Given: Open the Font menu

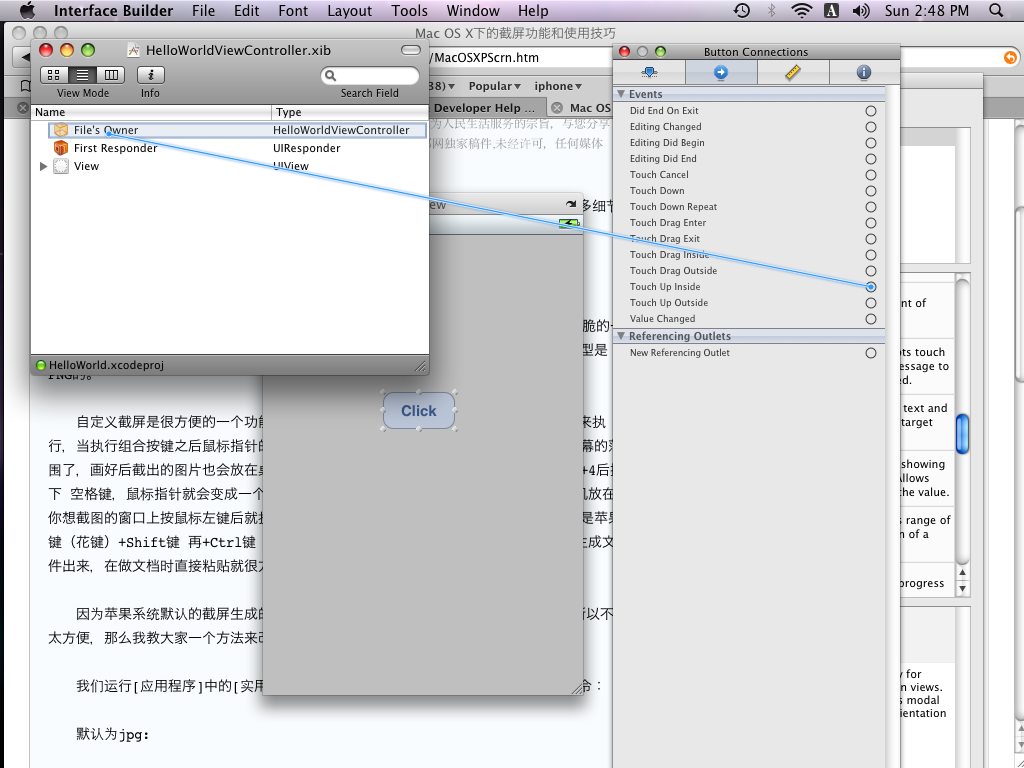Looking at the screenshot, I should click(x=293, y=10).
